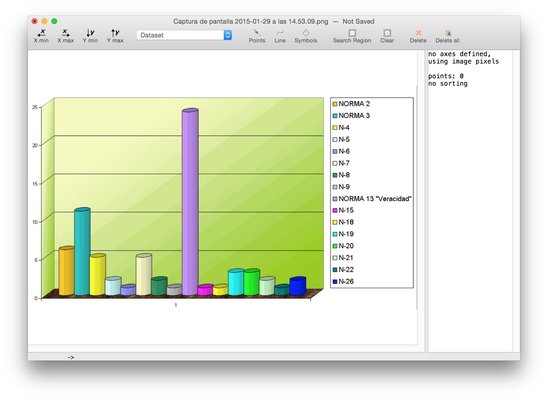Click the orange NORMA 2 bar
The height and width of the screenshot is (400, 548).
[66, 271]
